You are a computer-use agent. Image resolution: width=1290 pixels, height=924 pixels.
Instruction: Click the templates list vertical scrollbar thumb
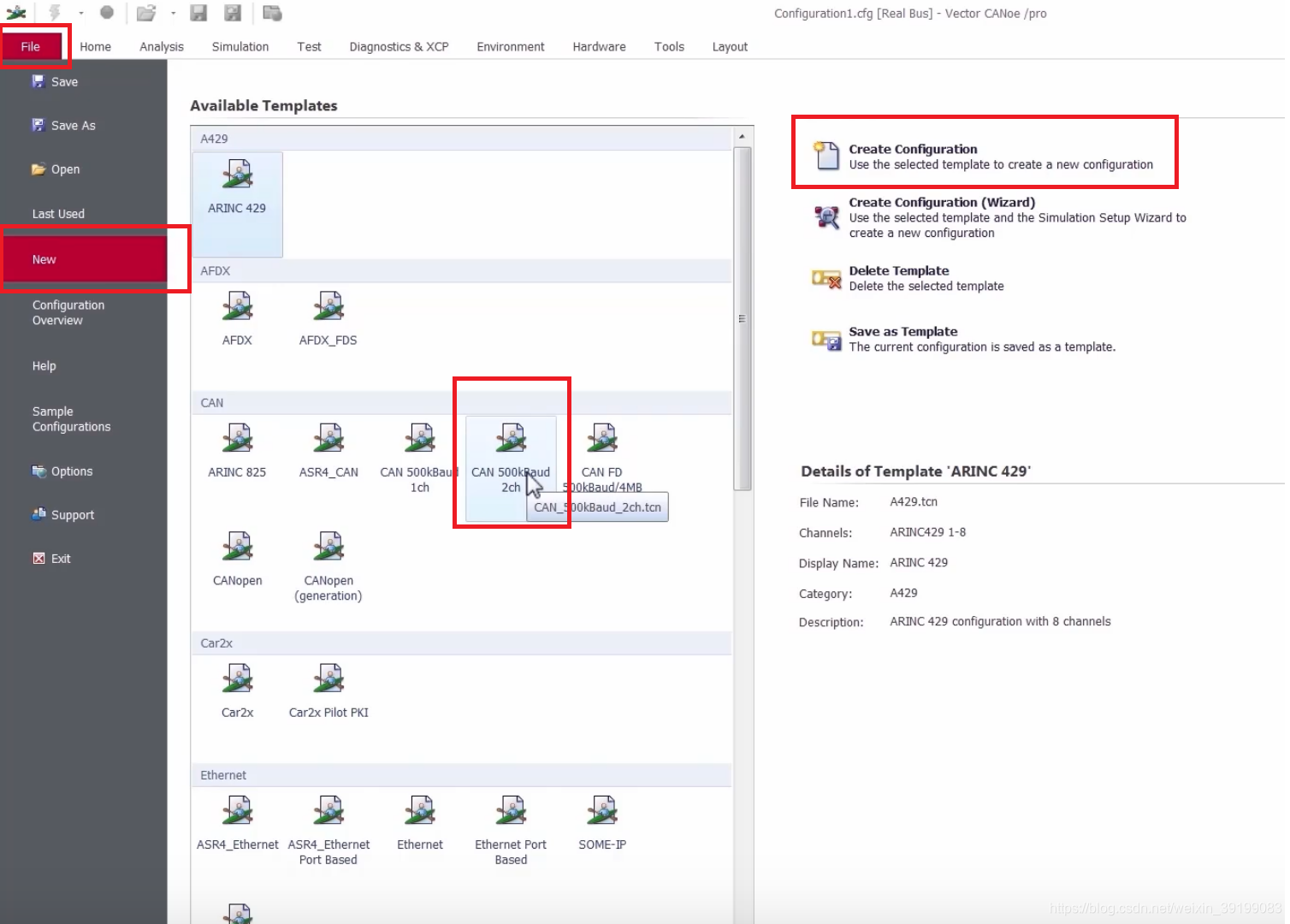tap(742, 318)
